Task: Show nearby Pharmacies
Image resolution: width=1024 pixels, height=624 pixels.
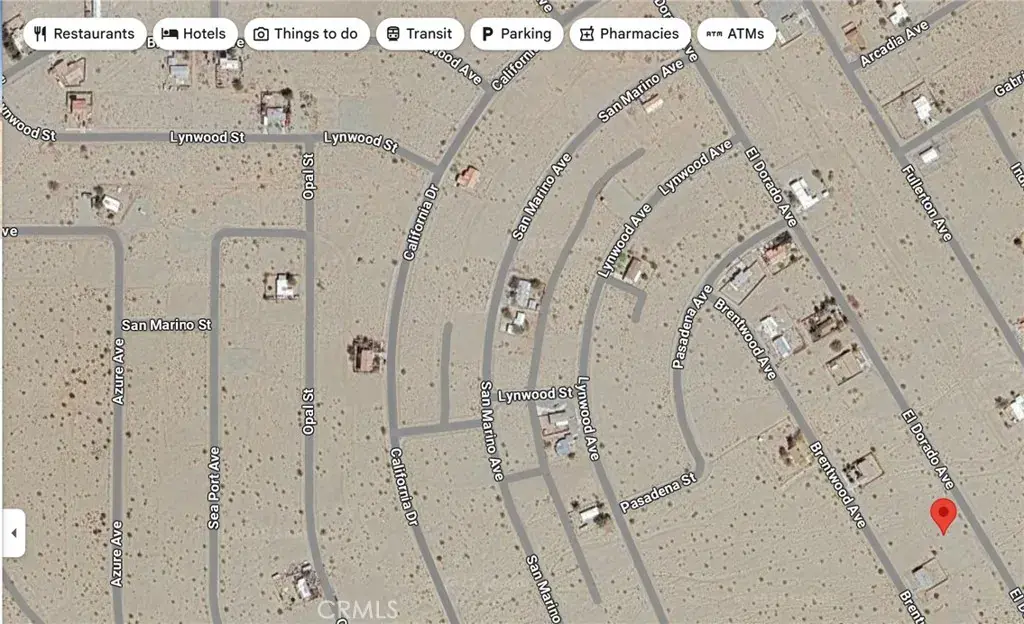Action: [x=630, y=34]
